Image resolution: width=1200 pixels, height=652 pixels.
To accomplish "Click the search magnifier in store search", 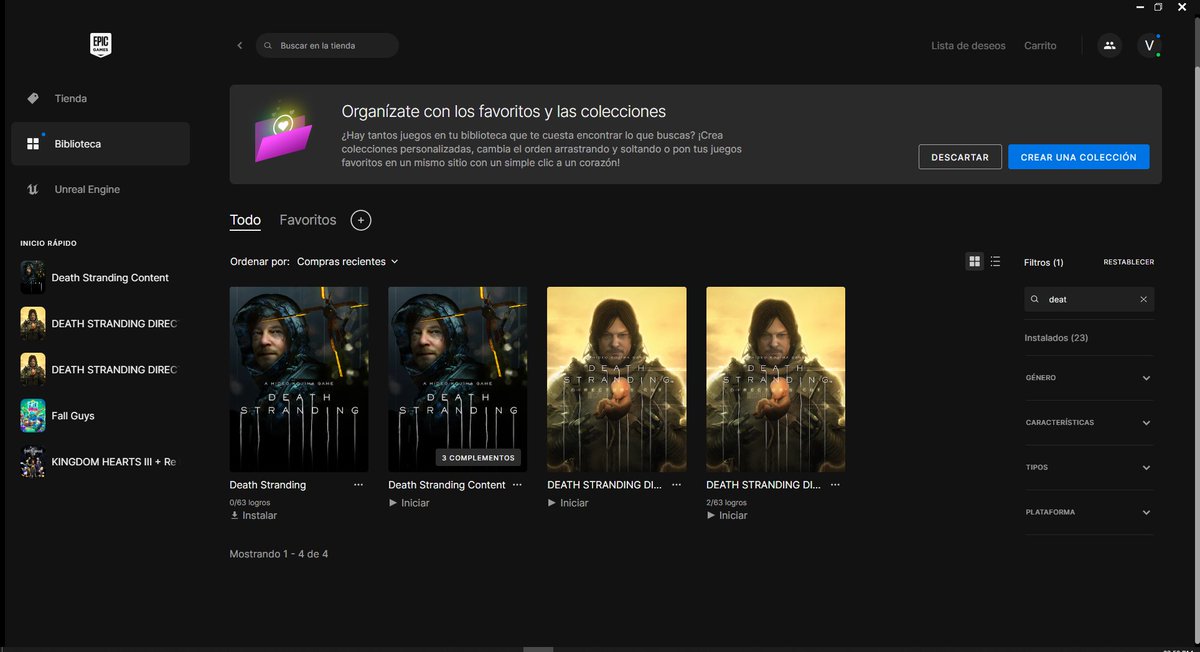I will point(268,46).
